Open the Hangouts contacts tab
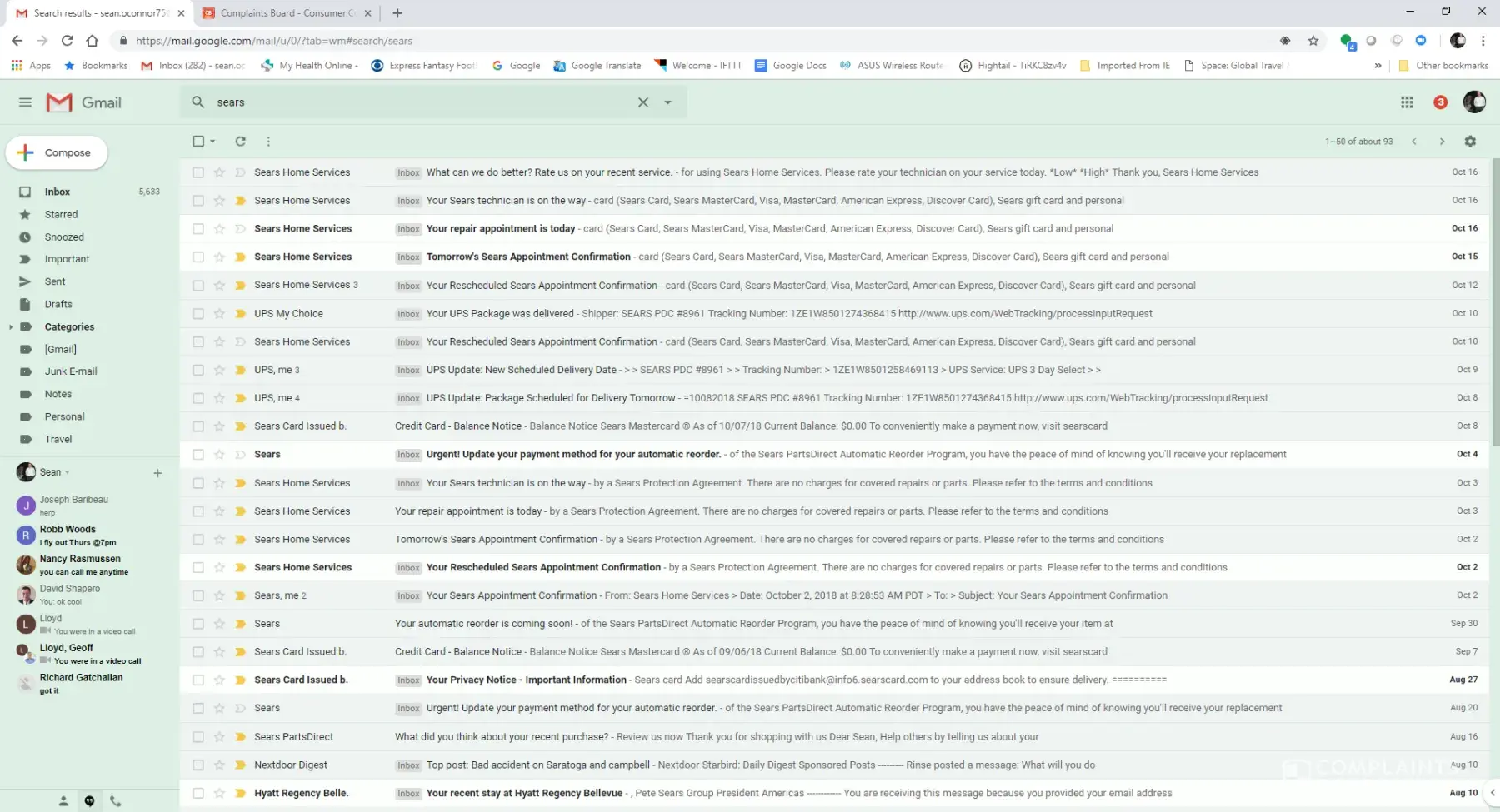The width and height of the screenshot is (1500, 812). [x=63, y=801]
